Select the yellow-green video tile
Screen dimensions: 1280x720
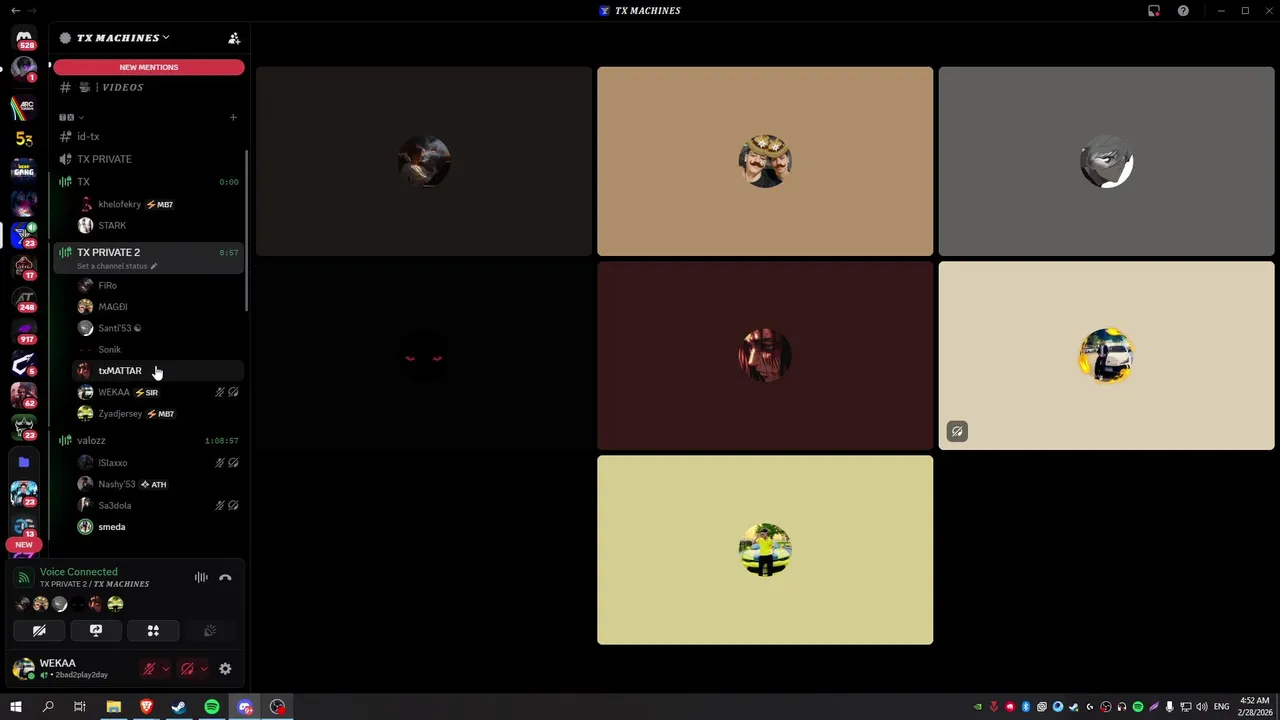765,550
